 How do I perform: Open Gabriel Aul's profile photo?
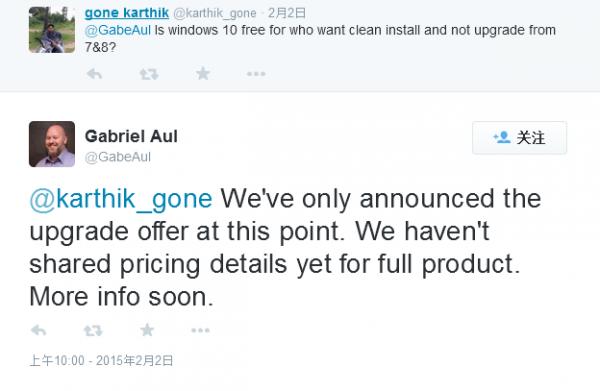click(x=52, y=144)
